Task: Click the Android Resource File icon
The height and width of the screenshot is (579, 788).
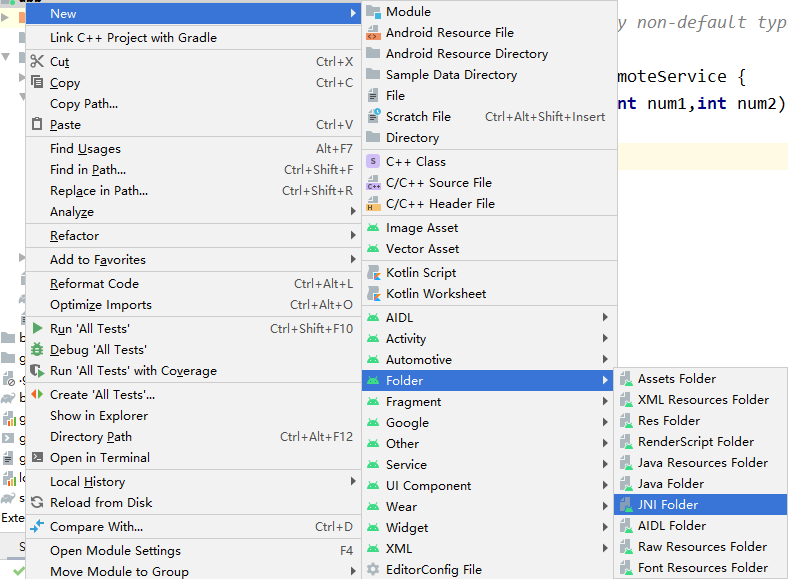Action: pos(373,33)
